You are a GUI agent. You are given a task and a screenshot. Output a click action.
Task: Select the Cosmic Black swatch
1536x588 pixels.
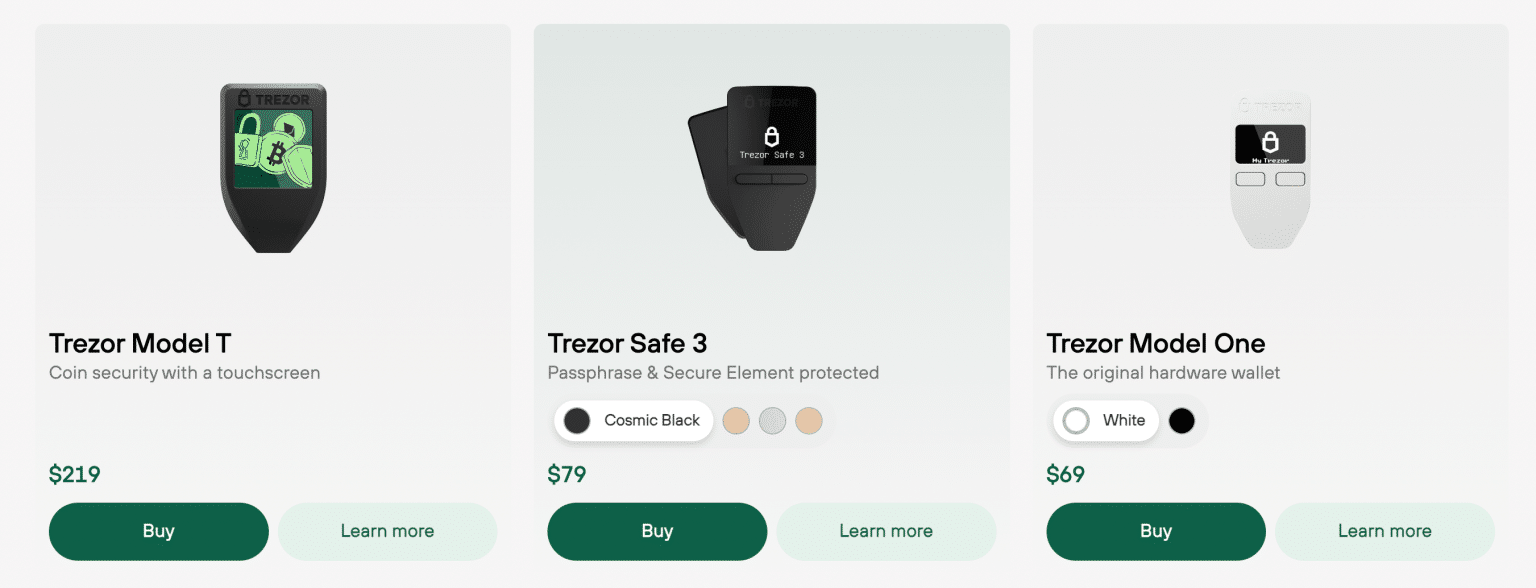coord(576,421)
